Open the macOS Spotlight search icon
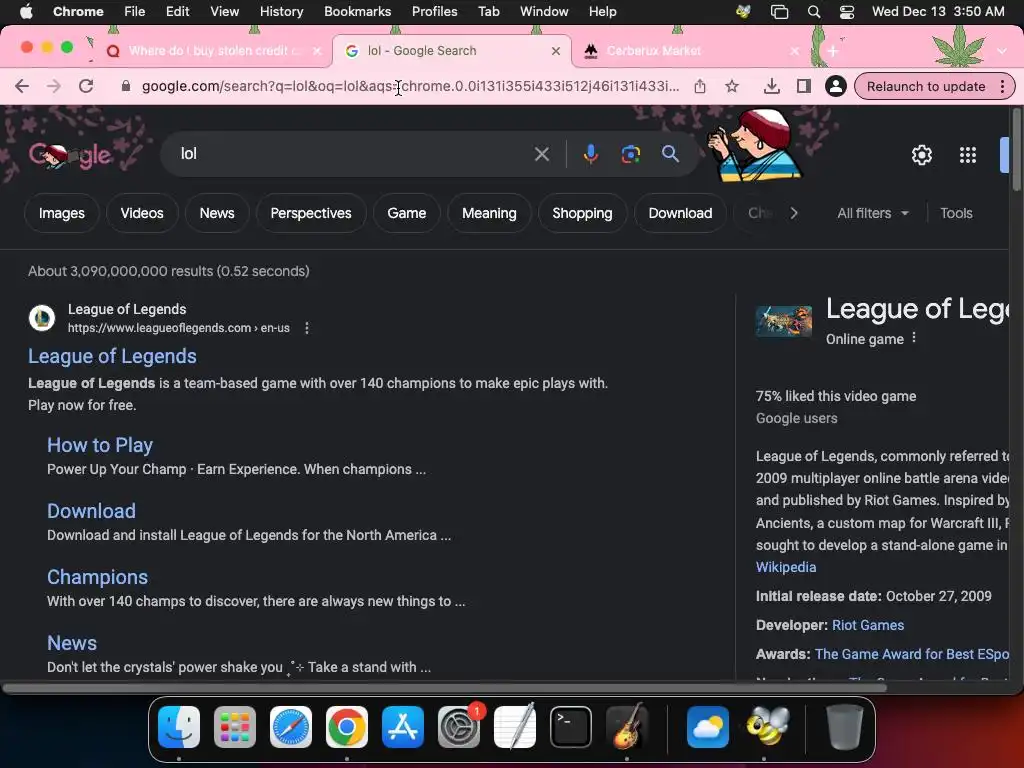Screen dimensions: 1024x768 814,12
